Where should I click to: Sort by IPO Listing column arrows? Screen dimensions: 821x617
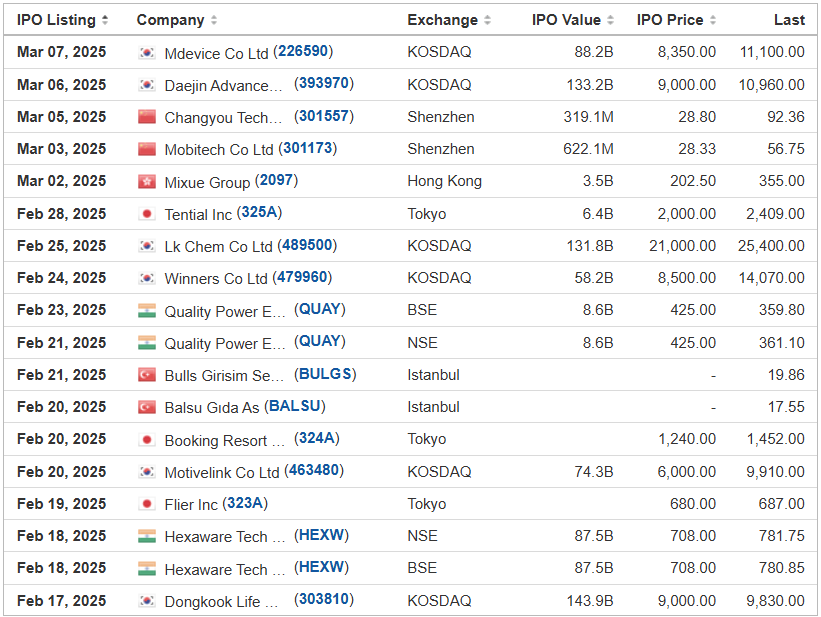click(x=105, y=20)
